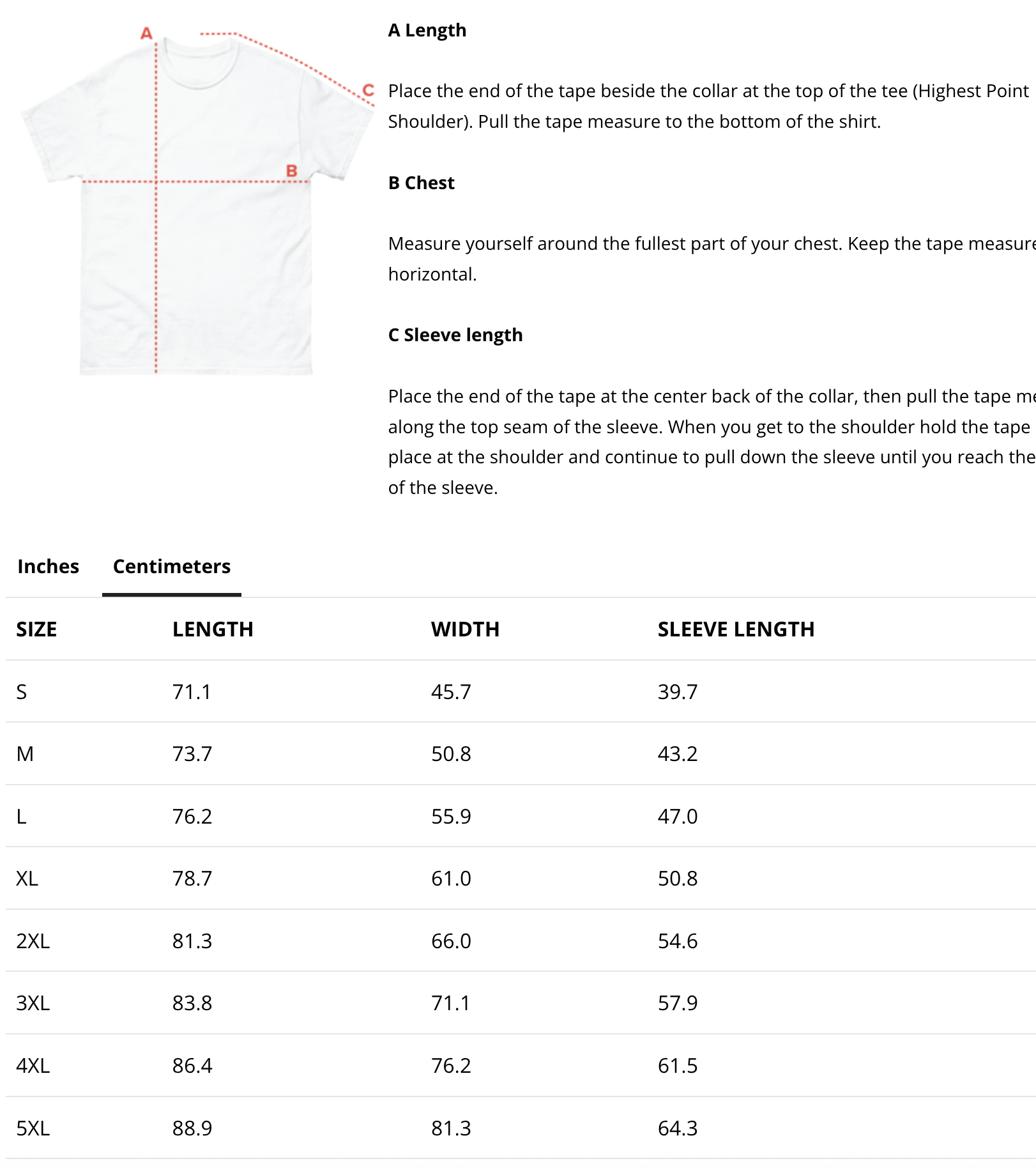Select the 2XL size row label
Screen dimensions: 1036x1168
pyautogui.click(x=33, y=941)
